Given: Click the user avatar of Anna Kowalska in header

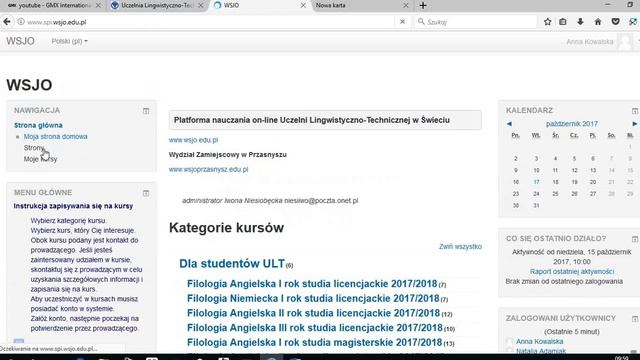Looking at the screenshot, I should [x=625, y=42].
